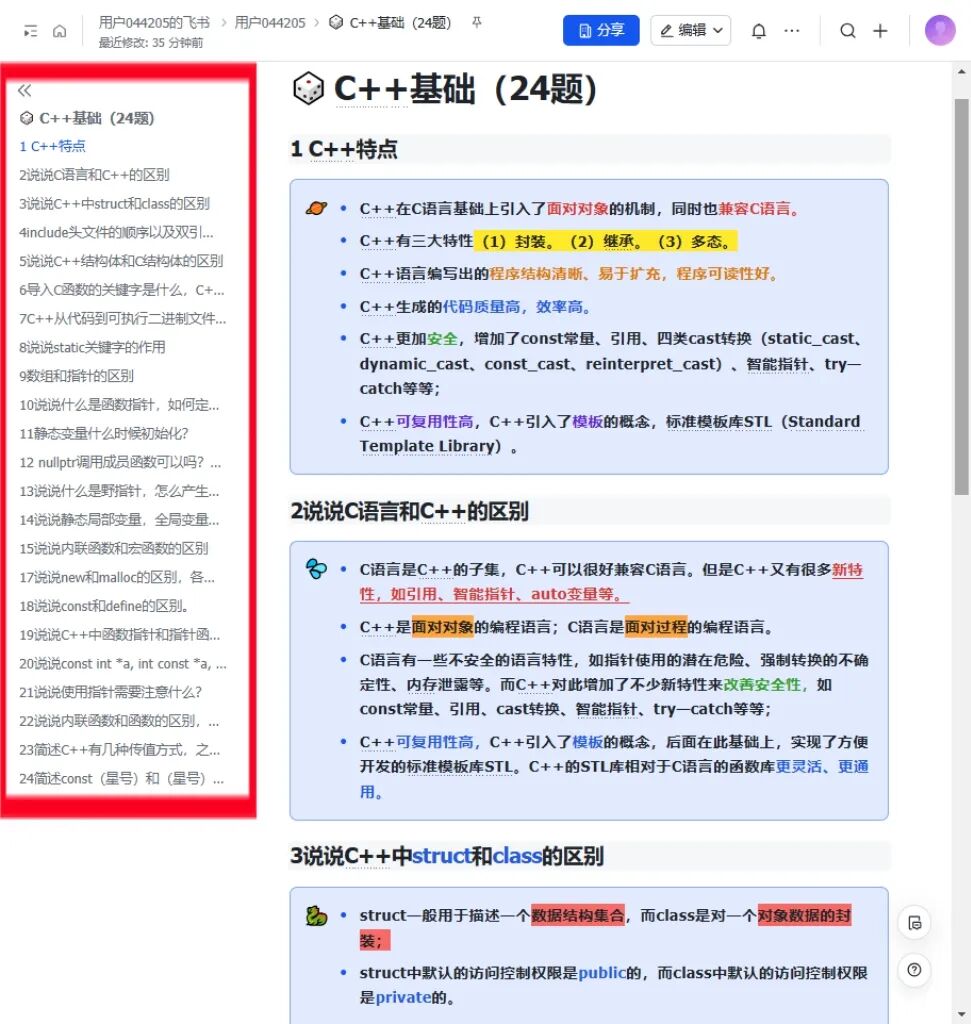Jump to outline item 20说说const int *a

coord(123,664)
